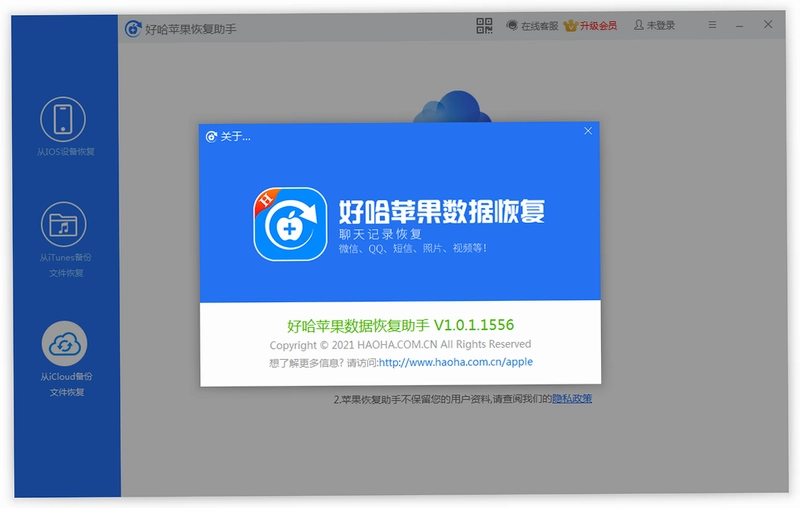Close the main application window
The width and height of the screenshot is (800, 508).
coord(768,24)
